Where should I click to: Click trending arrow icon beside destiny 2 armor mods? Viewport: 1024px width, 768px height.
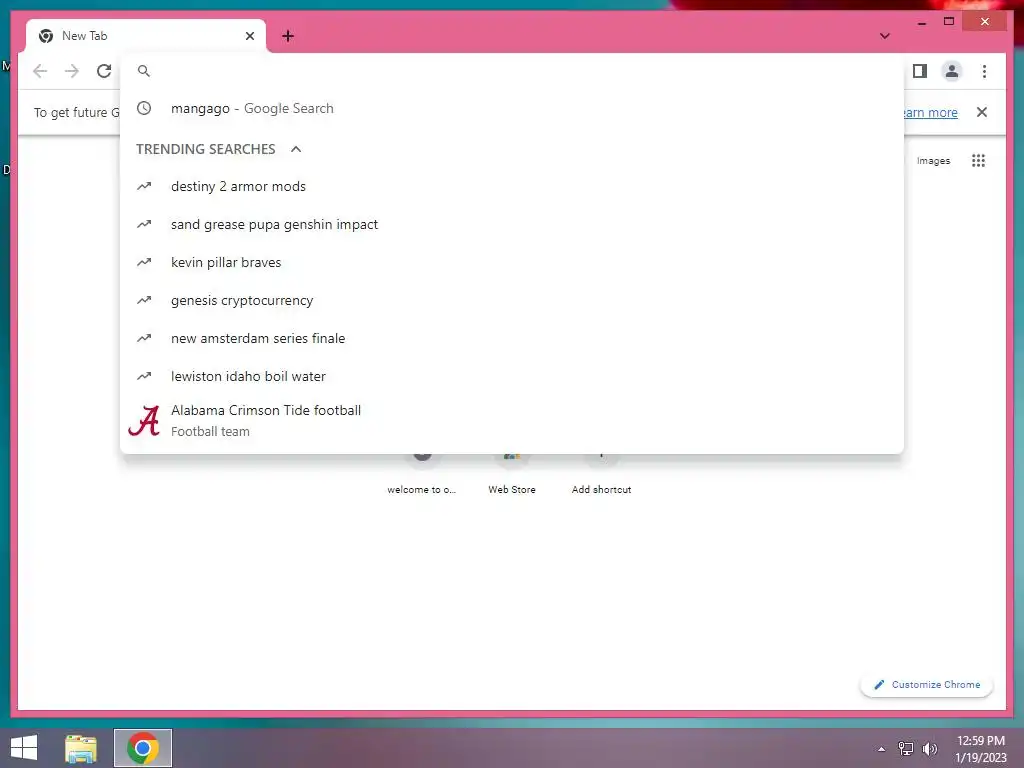144,186
